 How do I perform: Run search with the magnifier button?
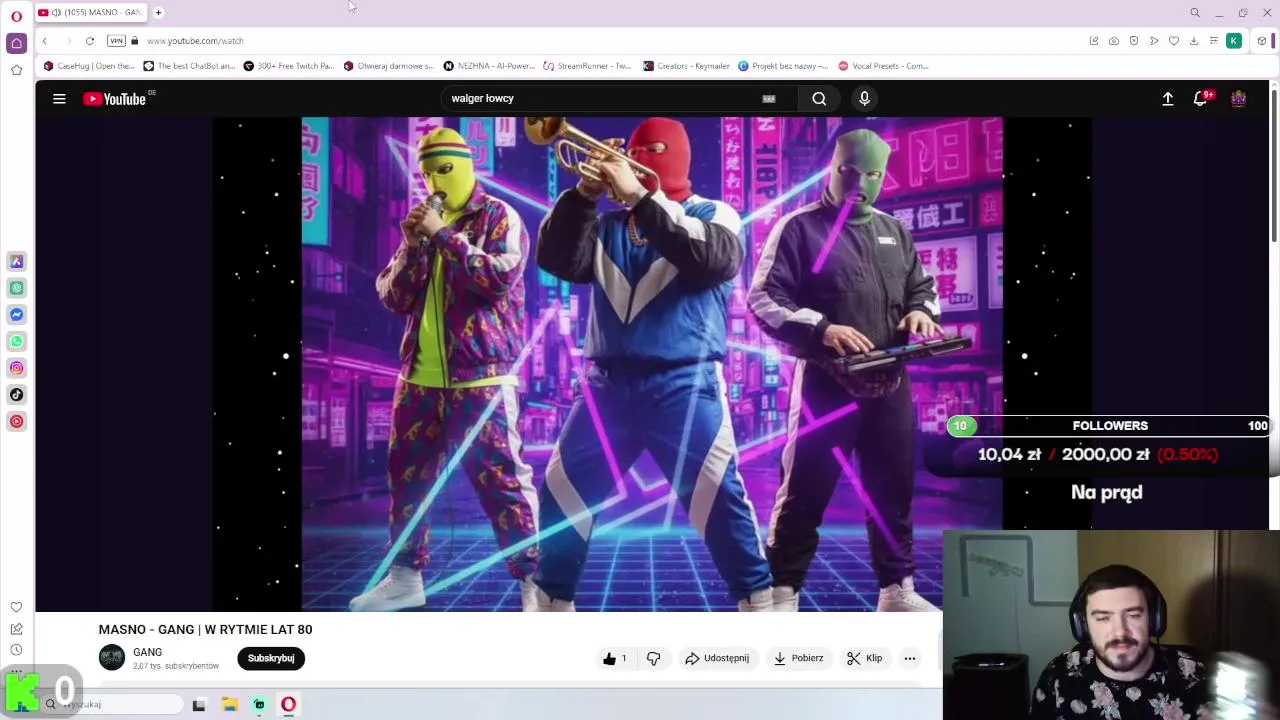[819, 98]
